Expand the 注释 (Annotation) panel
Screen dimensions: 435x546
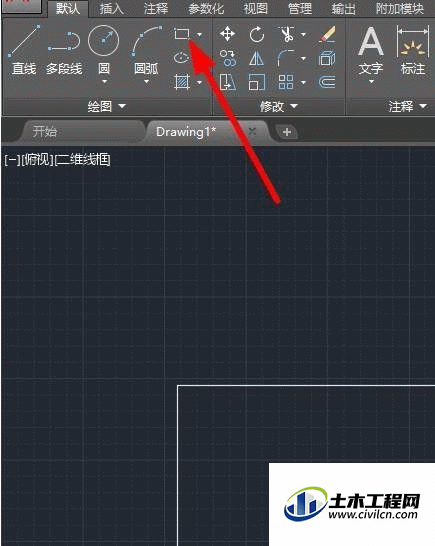tap(407, 106)
